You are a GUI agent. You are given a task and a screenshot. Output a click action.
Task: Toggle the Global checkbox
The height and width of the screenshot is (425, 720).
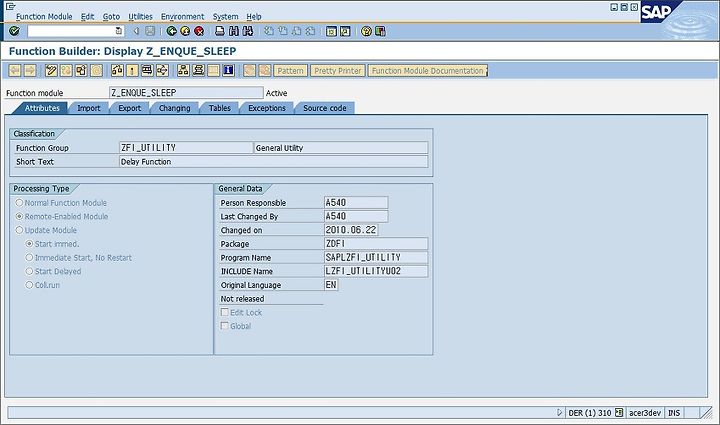[225, 326]
